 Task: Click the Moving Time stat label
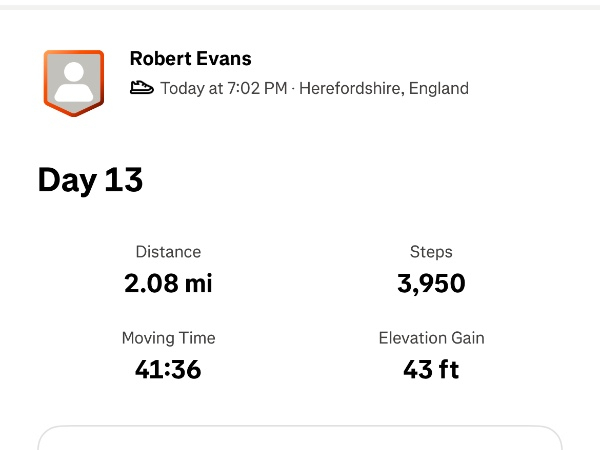168,338
